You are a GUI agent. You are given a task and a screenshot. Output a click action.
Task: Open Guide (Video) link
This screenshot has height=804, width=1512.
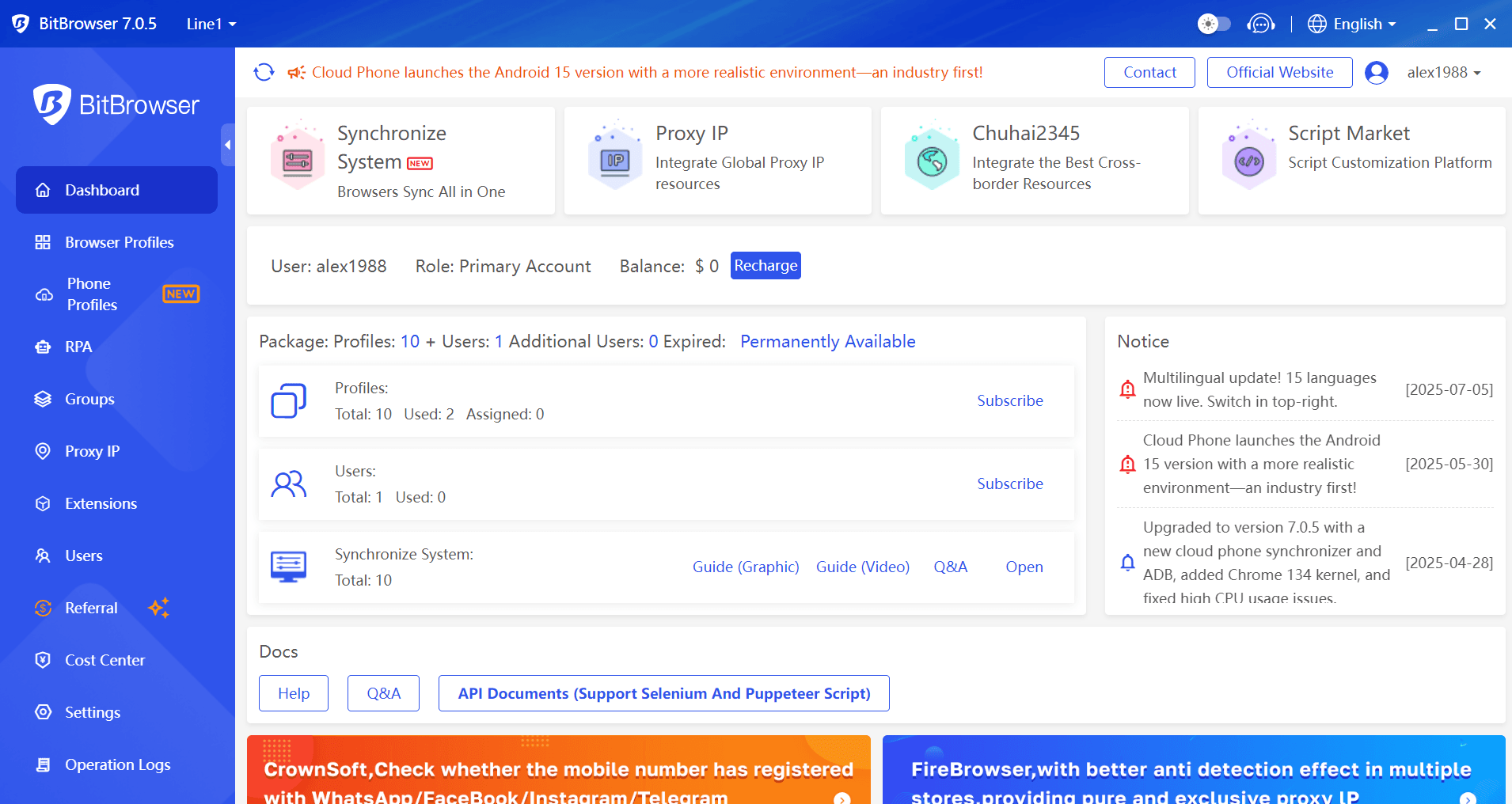[x=863, y=567]
